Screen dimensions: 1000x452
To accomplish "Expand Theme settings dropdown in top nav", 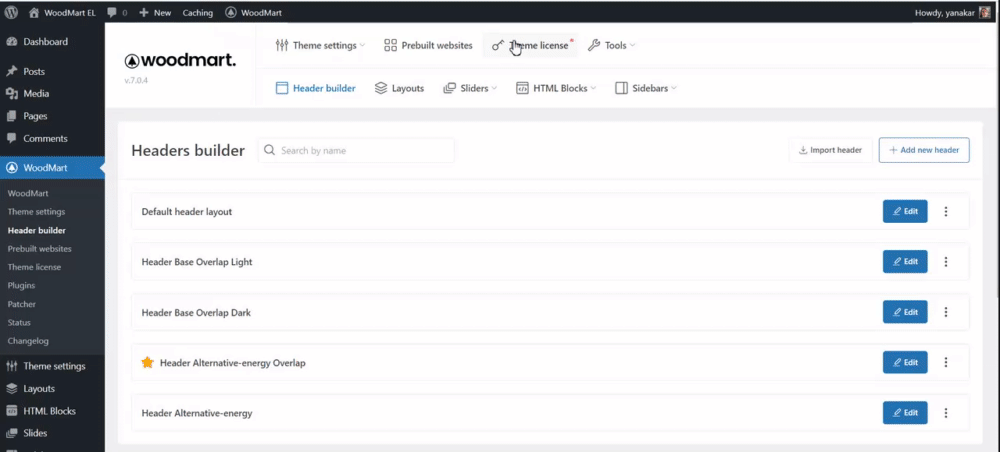I will [362, 46].
